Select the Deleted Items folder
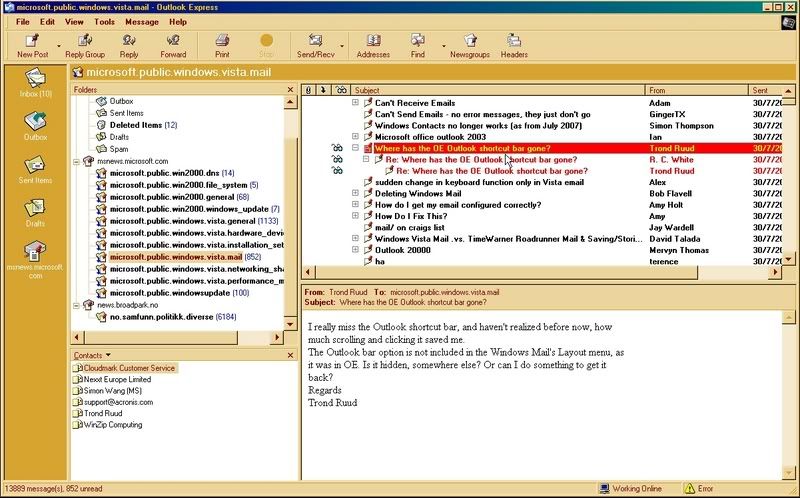 136,125
